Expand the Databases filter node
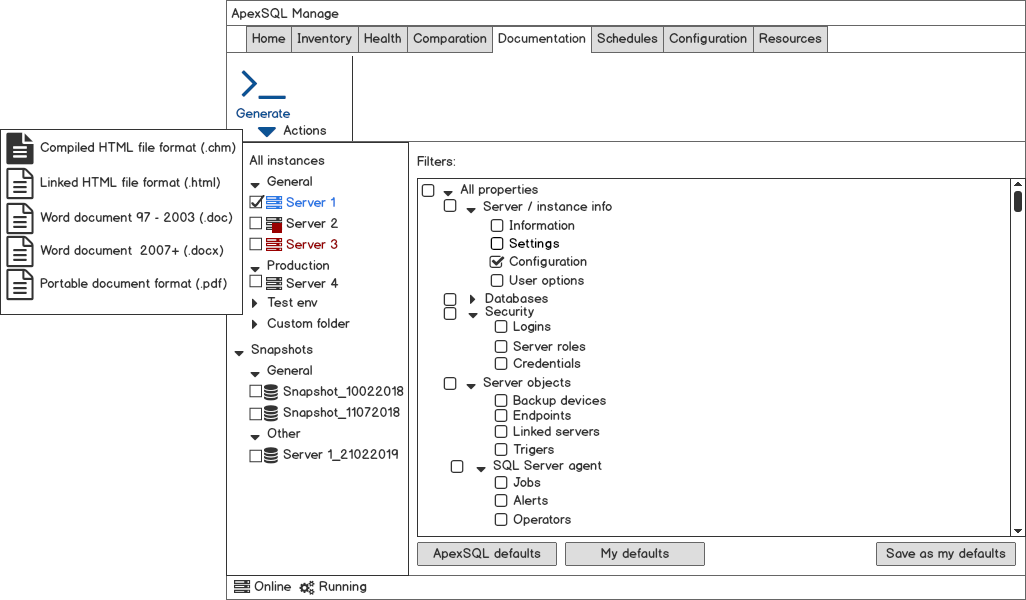The width and height of the screenshot is (1026, 600). (472, 299)
